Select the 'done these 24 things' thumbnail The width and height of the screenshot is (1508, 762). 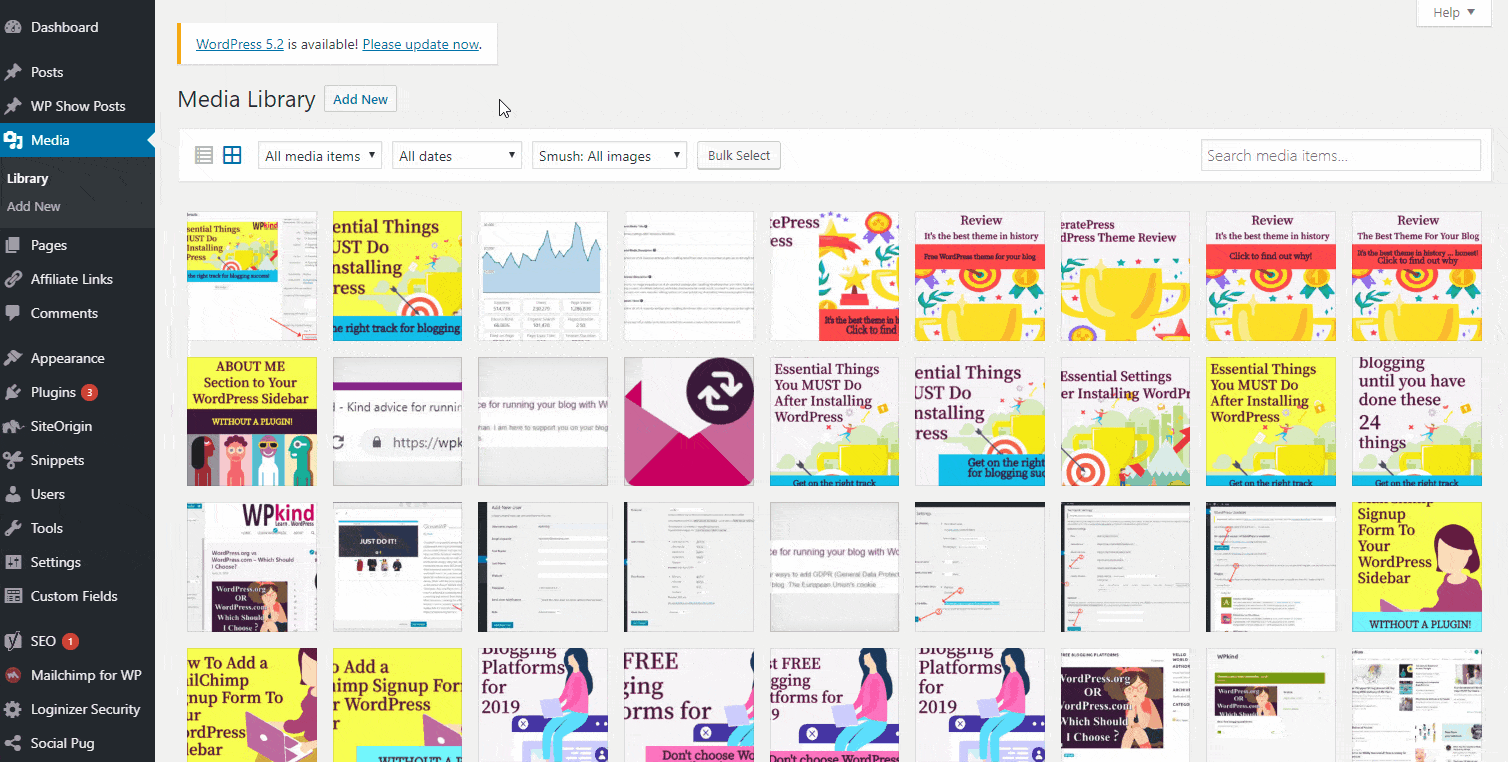pyautogui.click(x=1417, y=421)
